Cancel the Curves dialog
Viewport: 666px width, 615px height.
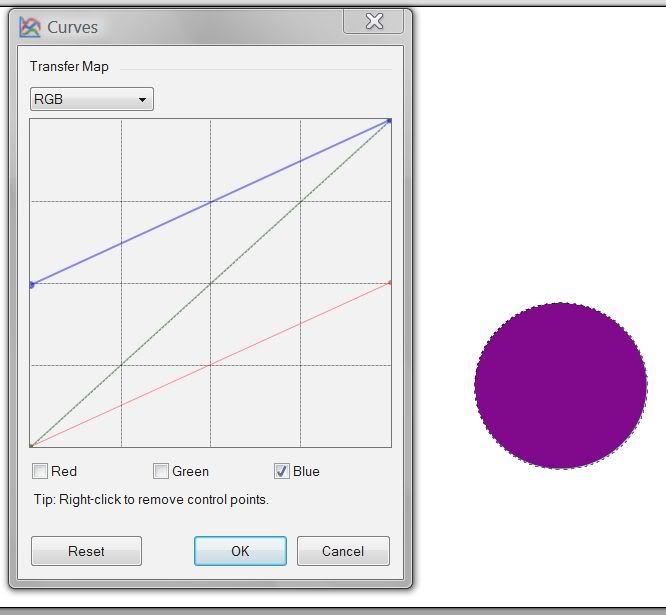pyautogui.click(x=343, y=551)
